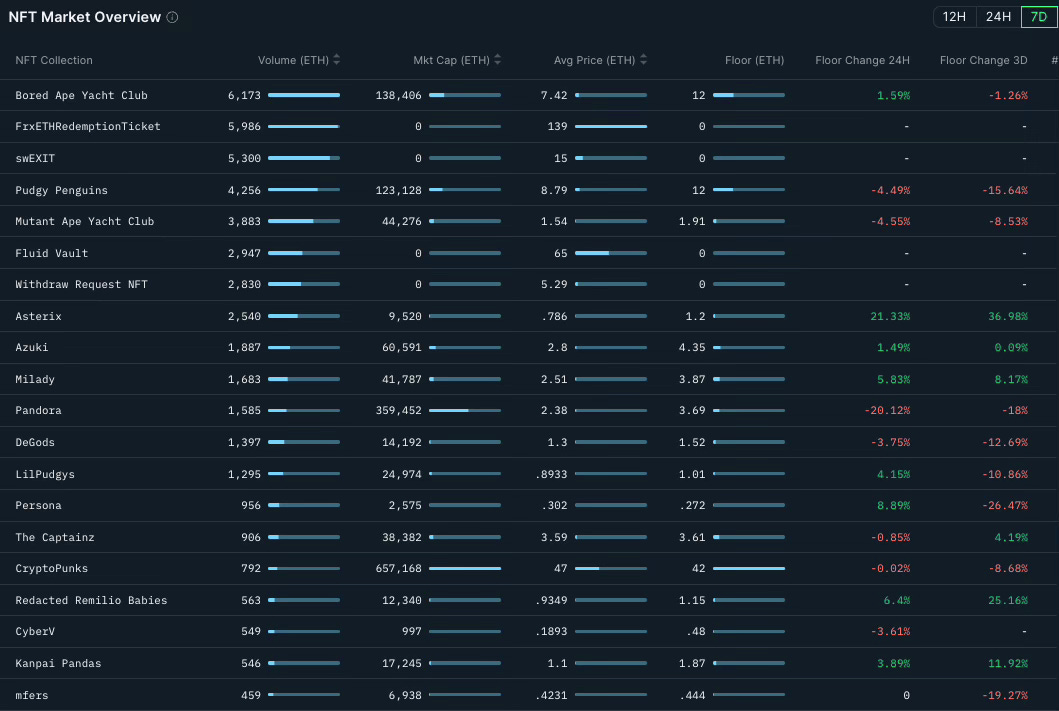Select the LilPudgys collection name

tap(45, 474)
